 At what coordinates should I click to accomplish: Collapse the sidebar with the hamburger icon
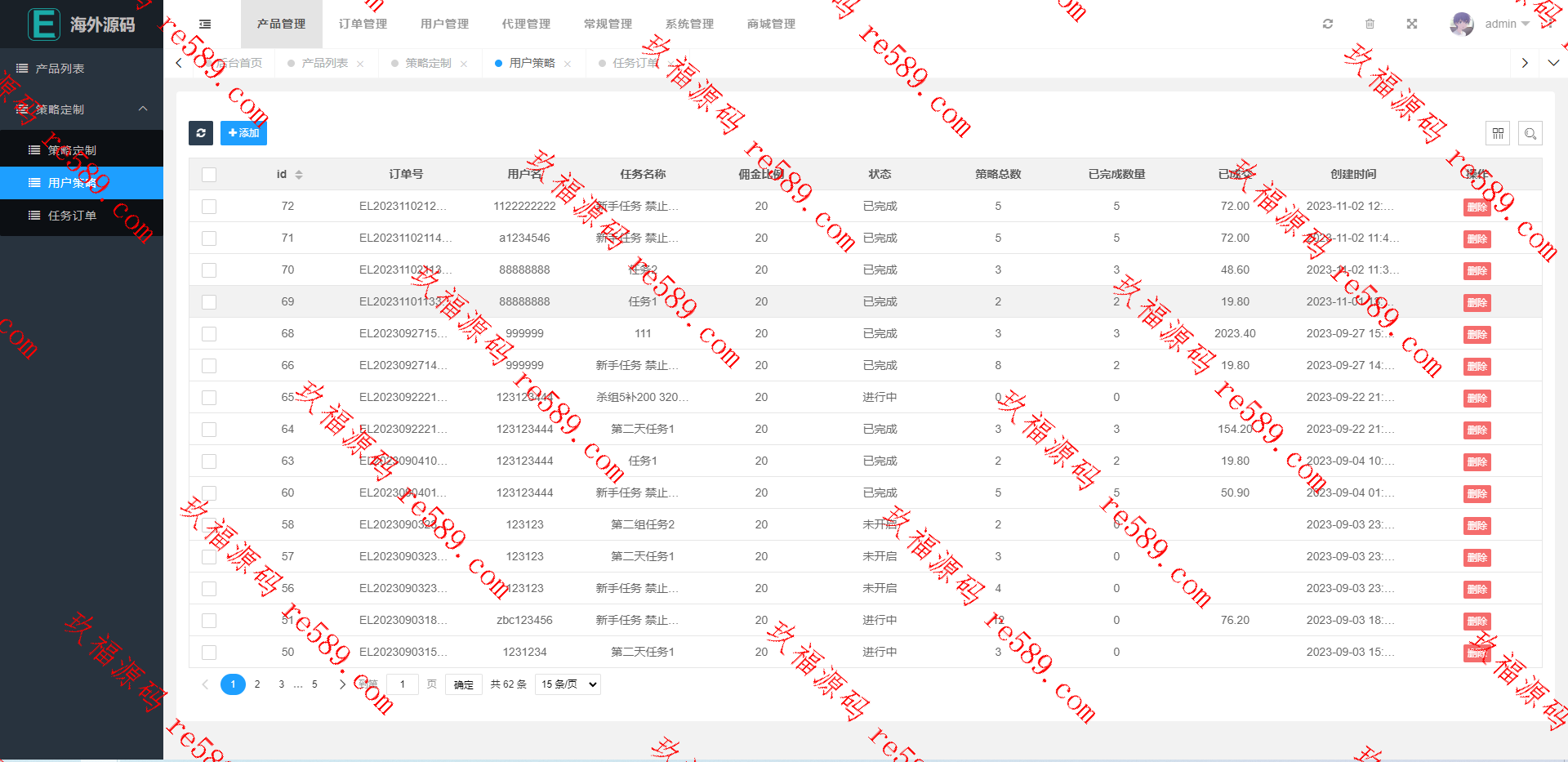point(205,25)
